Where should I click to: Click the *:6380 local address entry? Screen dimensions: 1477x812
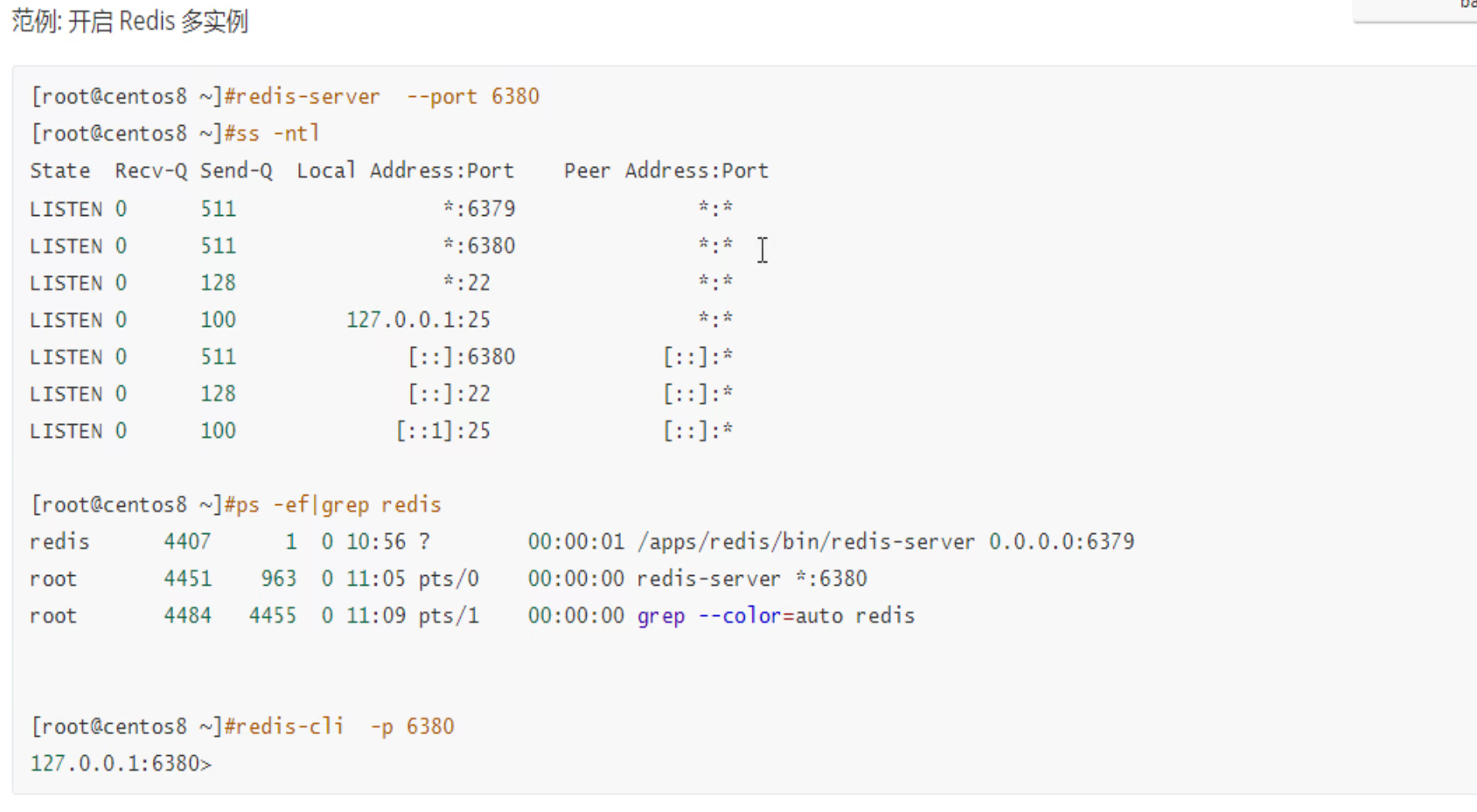(479, 246)
